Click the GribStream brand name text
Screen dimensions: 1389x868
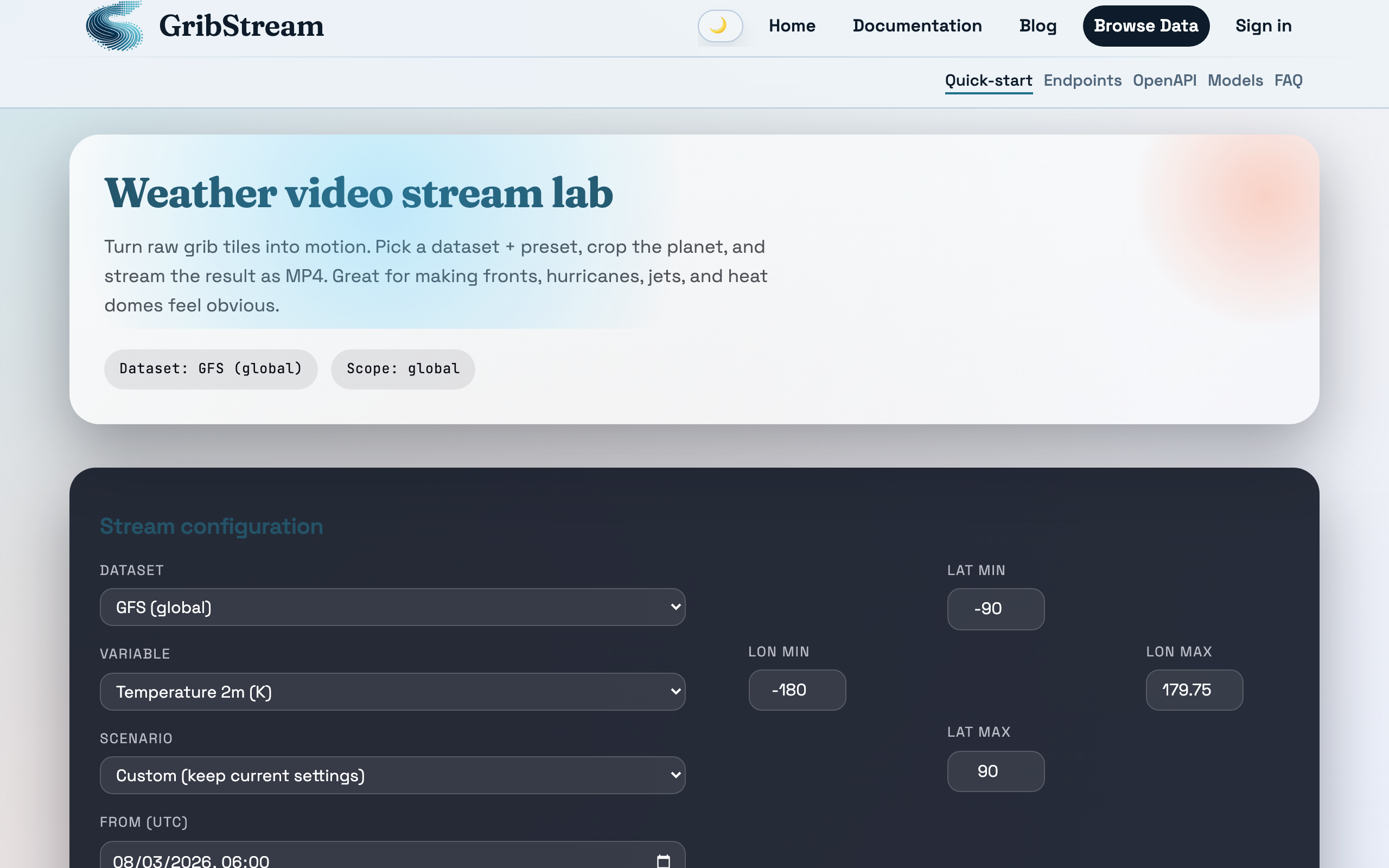[241, 27]
